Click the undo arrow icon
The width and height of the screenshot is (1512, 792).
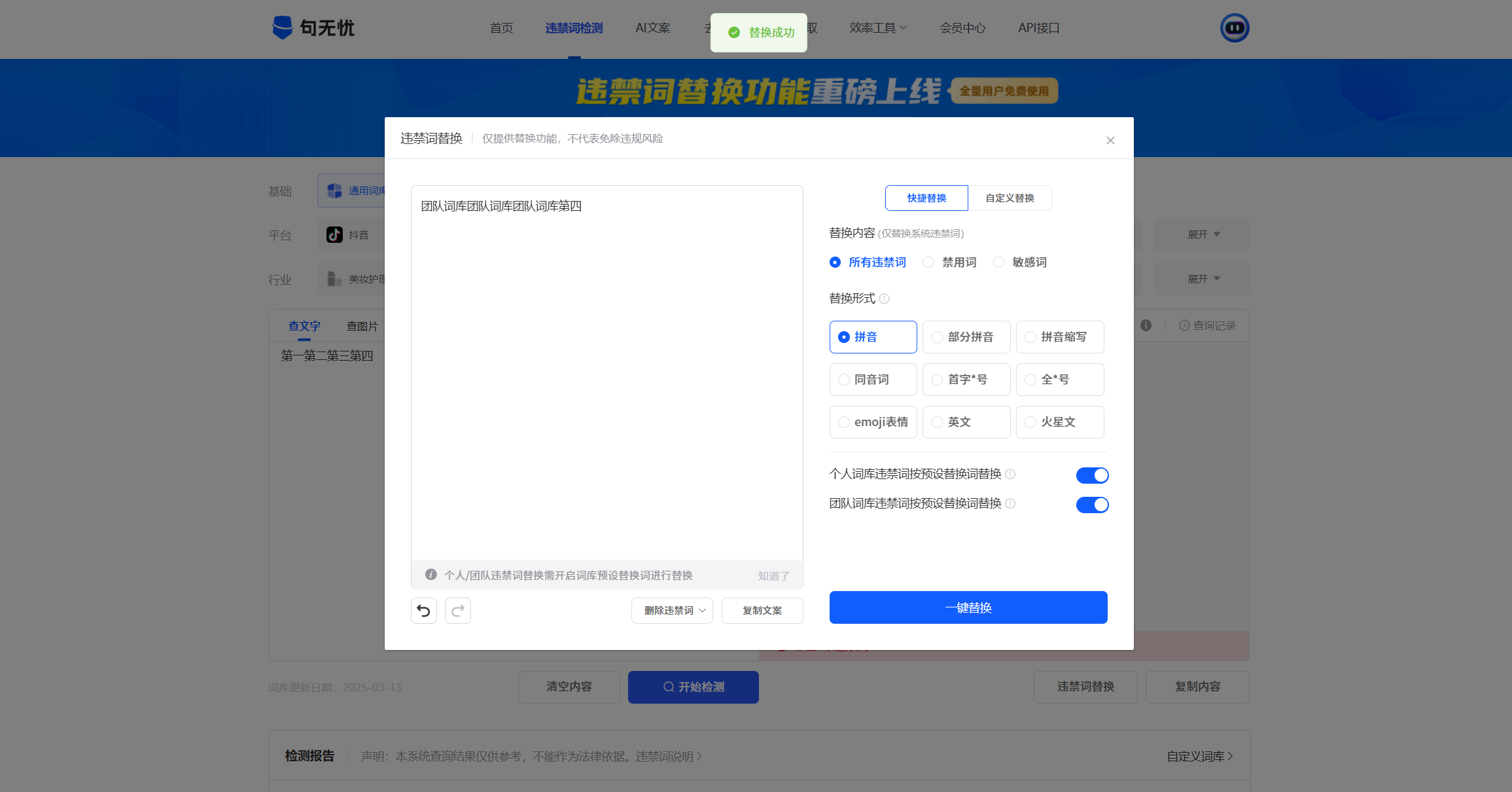pos(423,611)
